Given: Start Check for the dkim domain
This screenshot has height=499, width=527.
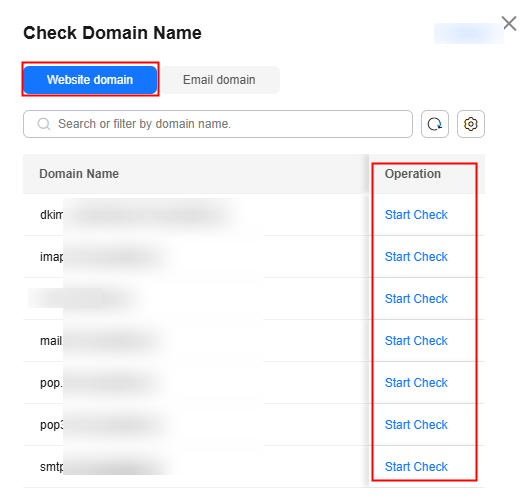Looking at the screenshot, I should [416, 215].
